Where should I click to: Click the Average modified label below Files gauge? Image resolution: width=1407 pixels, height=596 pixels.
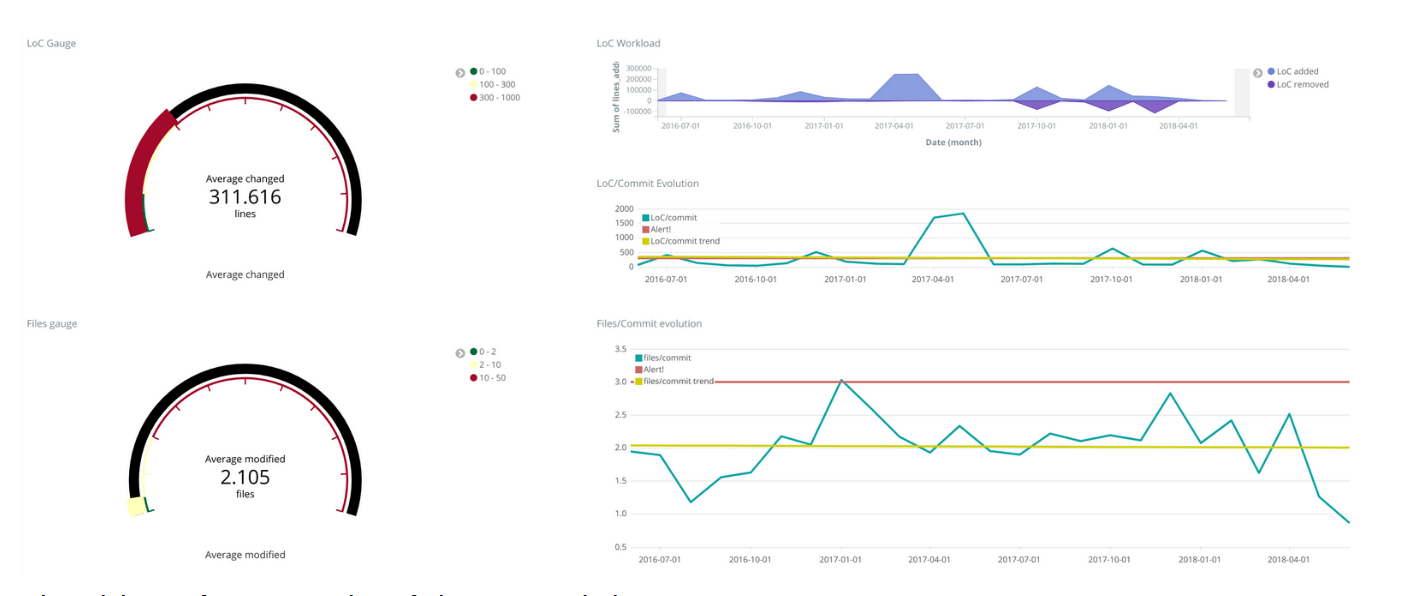[245, 555]
